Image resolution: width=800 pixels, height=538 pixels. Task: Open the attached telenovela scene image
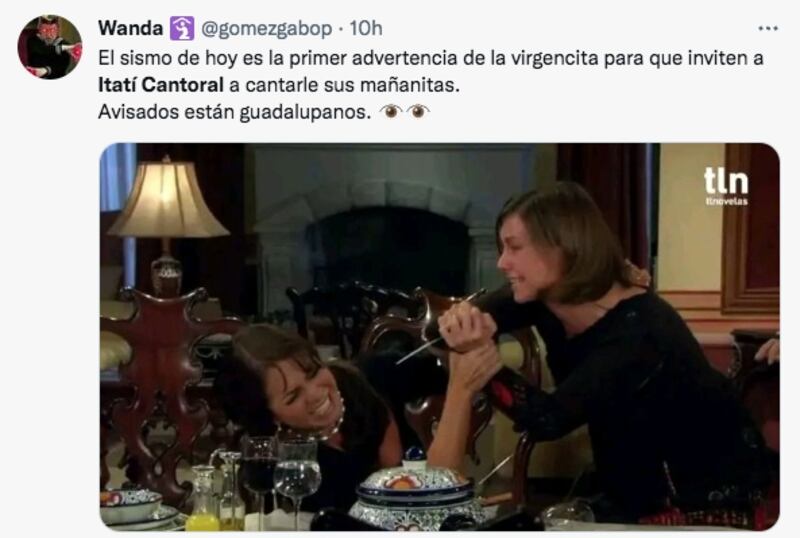(439, 337)
